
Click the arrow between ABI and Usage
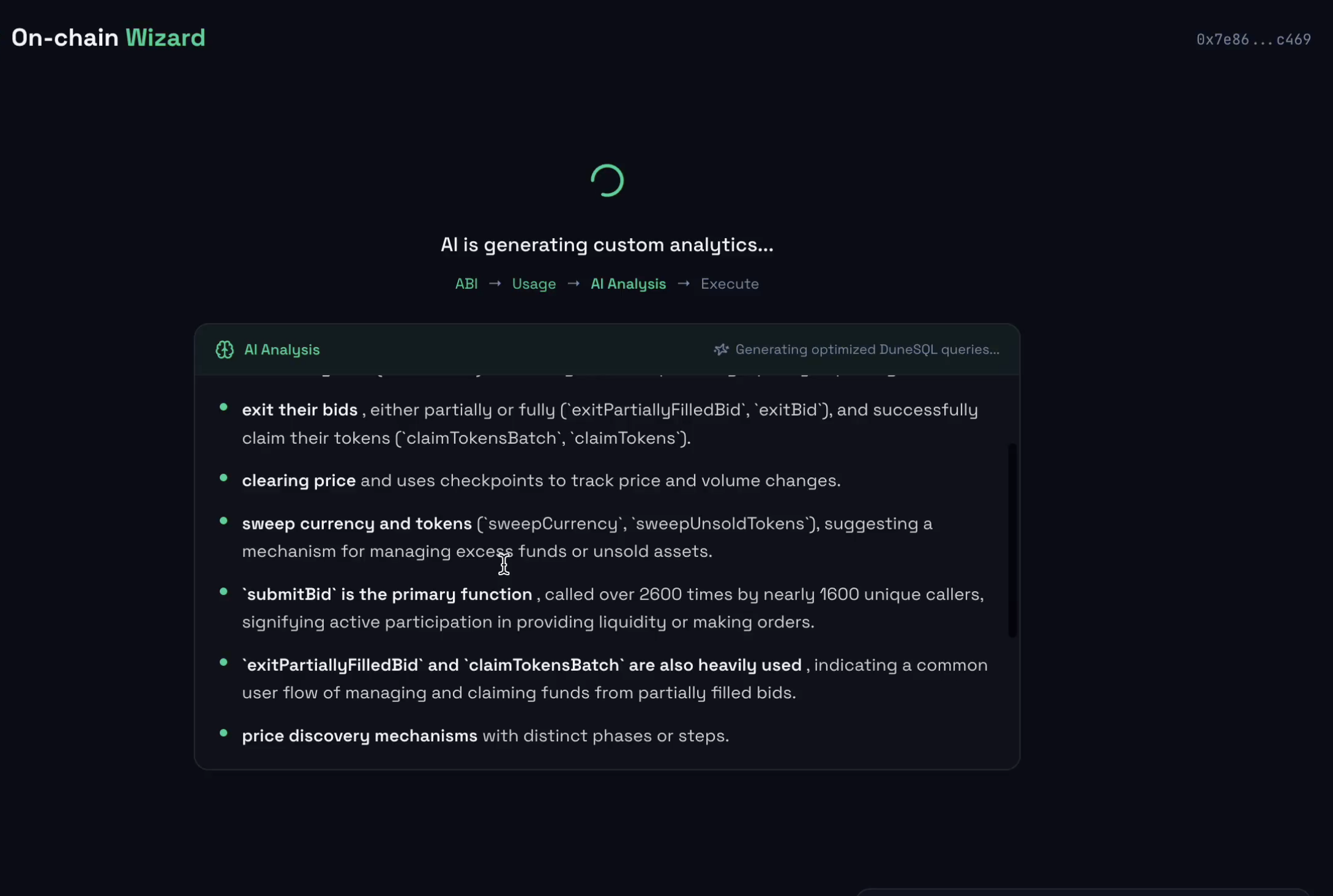click(x=495, y=283)
